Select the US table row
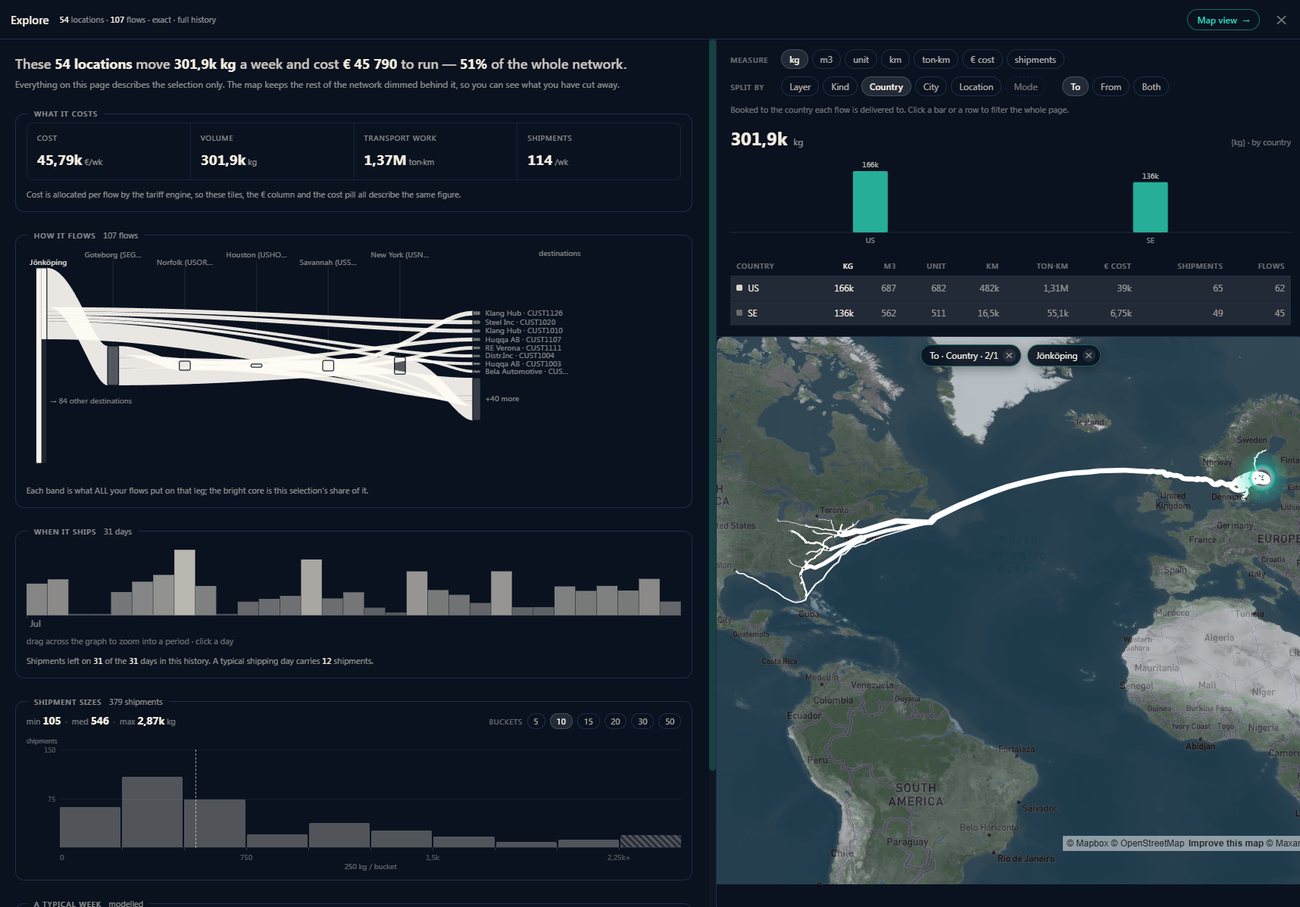1300x907 pixels. [1010, 288]
